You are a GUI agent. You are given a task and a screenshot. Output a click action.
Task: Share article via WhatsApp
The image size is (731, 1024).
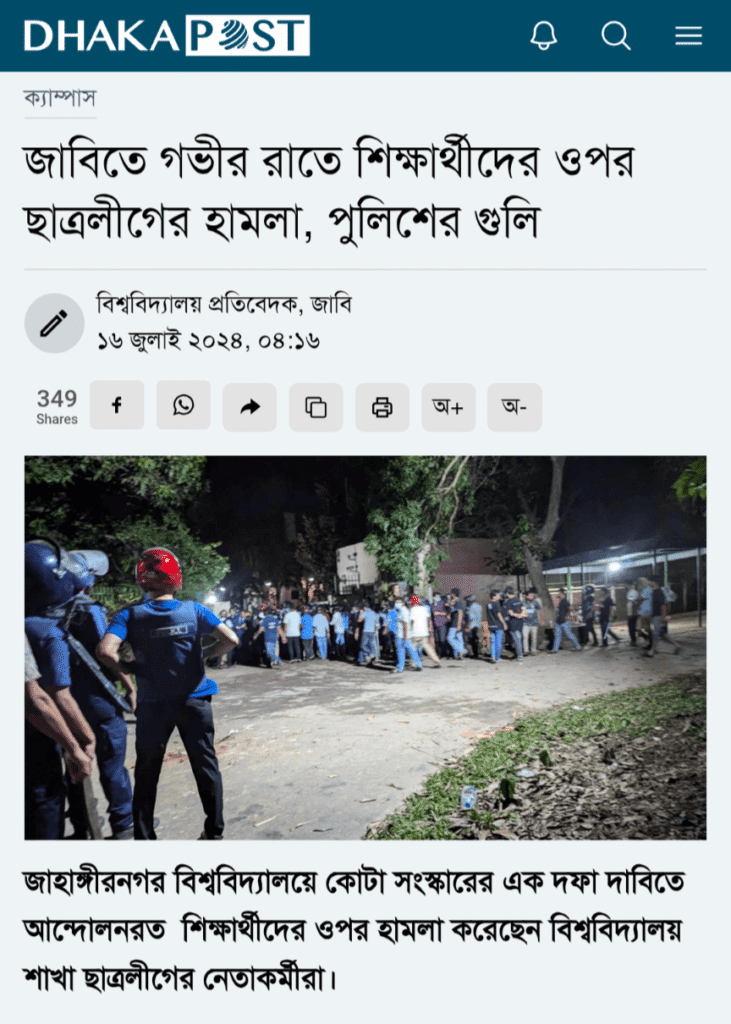tap(184, 406)
